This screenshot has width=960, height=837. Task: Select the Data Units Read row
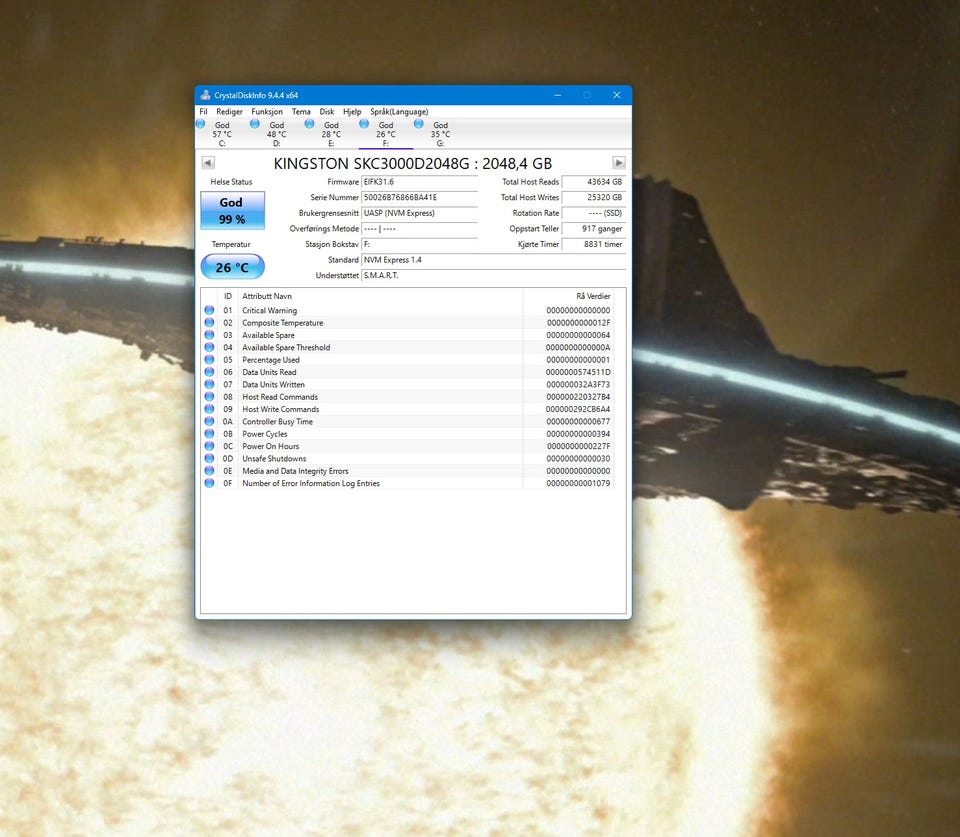coord(407,372)
